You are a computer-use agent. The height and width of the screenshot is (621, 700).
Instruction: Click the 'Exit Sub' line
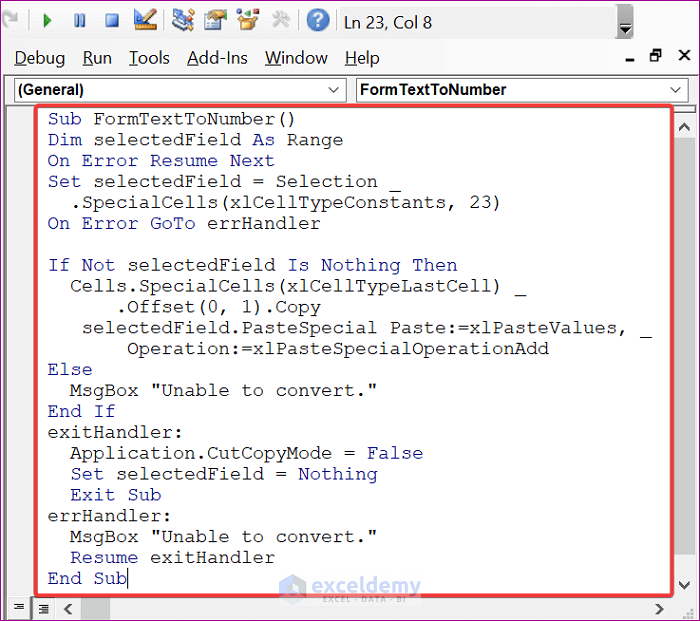tap(116, 495)
